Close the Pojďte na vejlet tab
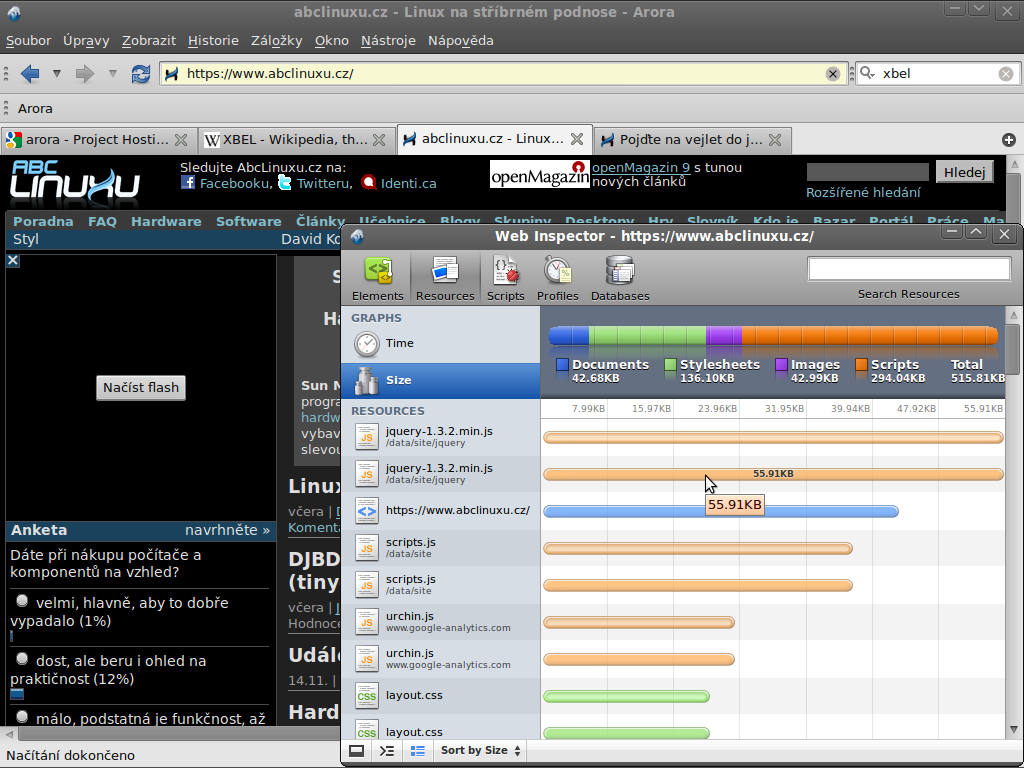 tap(775, 140)
